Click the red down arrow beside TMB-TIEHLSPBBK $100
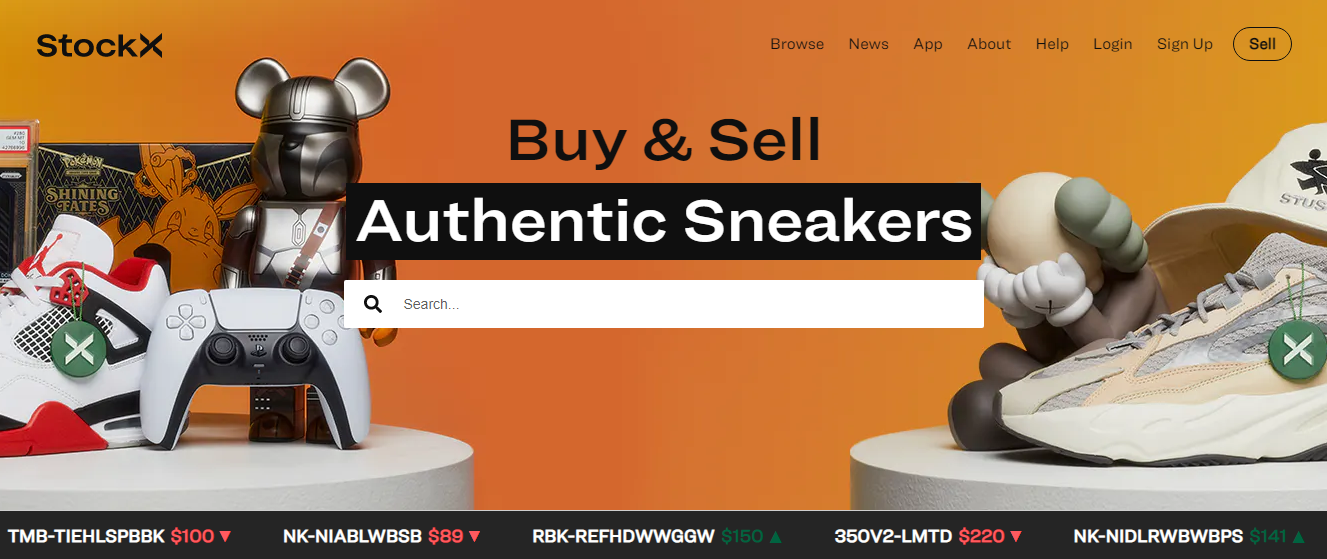The height and width of the screenshot is (559, 1327). [225, 537]
